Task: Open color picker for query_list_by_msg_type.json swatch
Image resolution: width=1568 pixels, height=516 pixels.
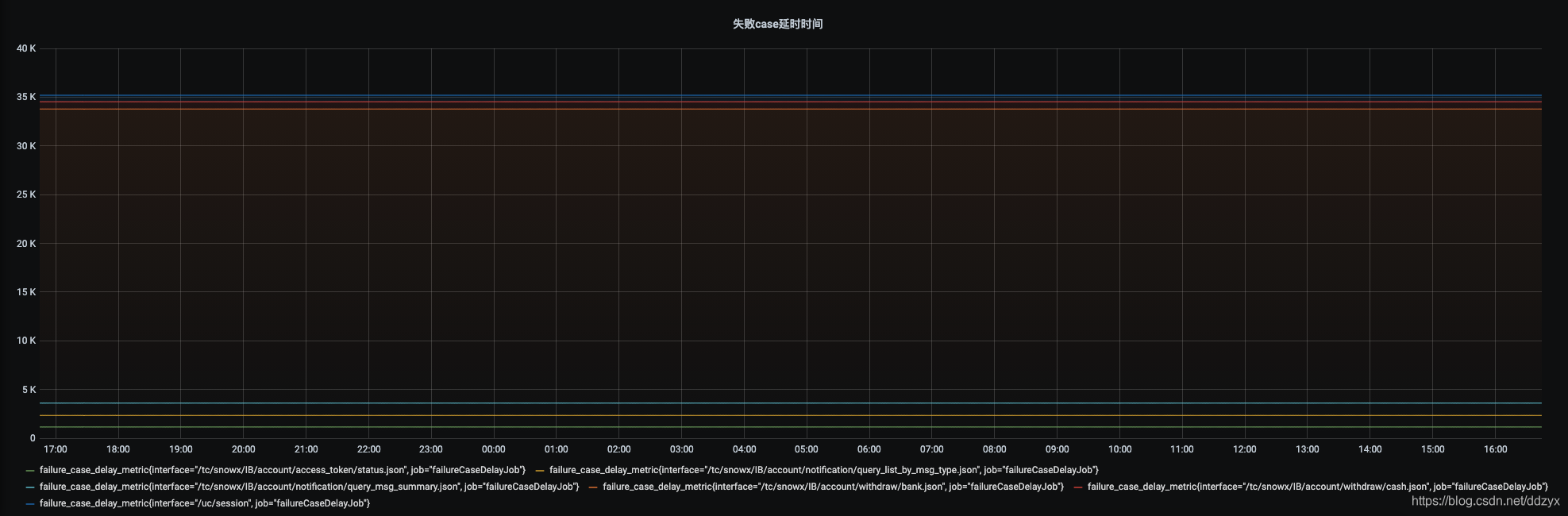Action: coord(540,471)
